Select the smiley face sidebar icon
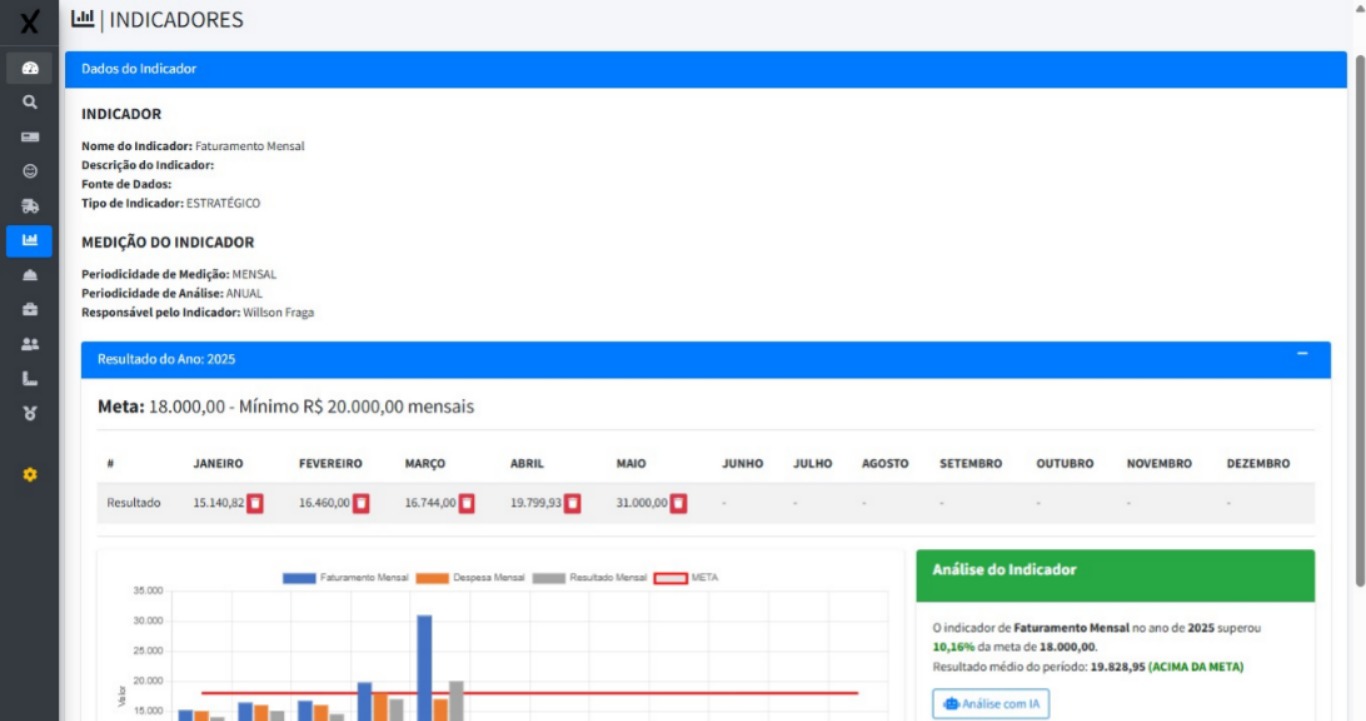Screen dimensions: 1366x721 point(29,171)
